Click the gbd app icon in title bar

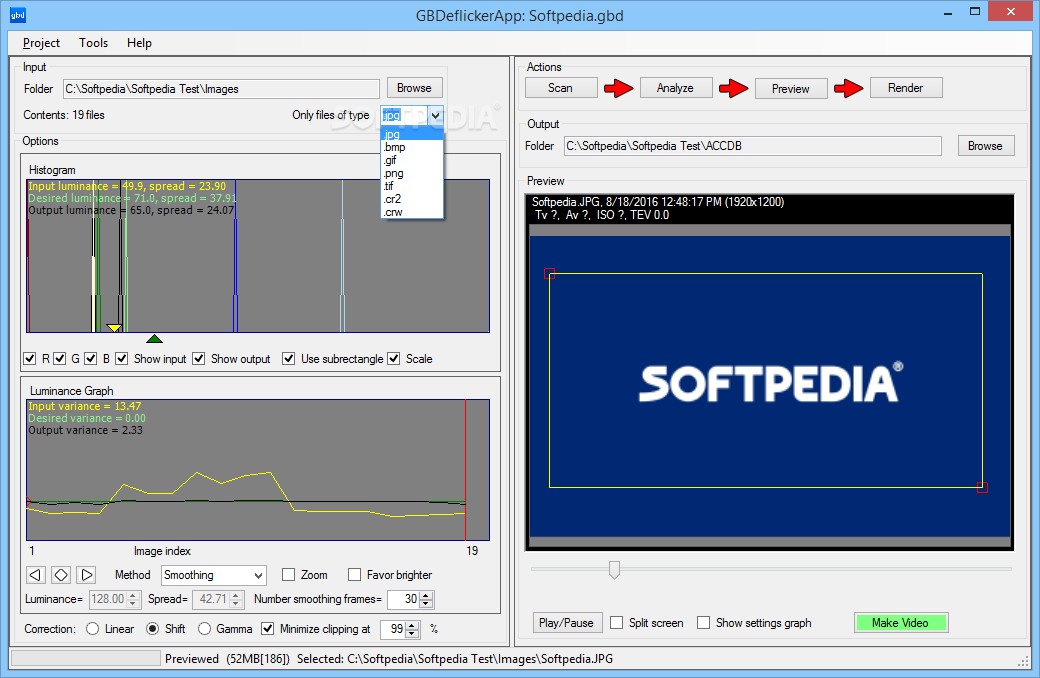click(x=18, y=15)
